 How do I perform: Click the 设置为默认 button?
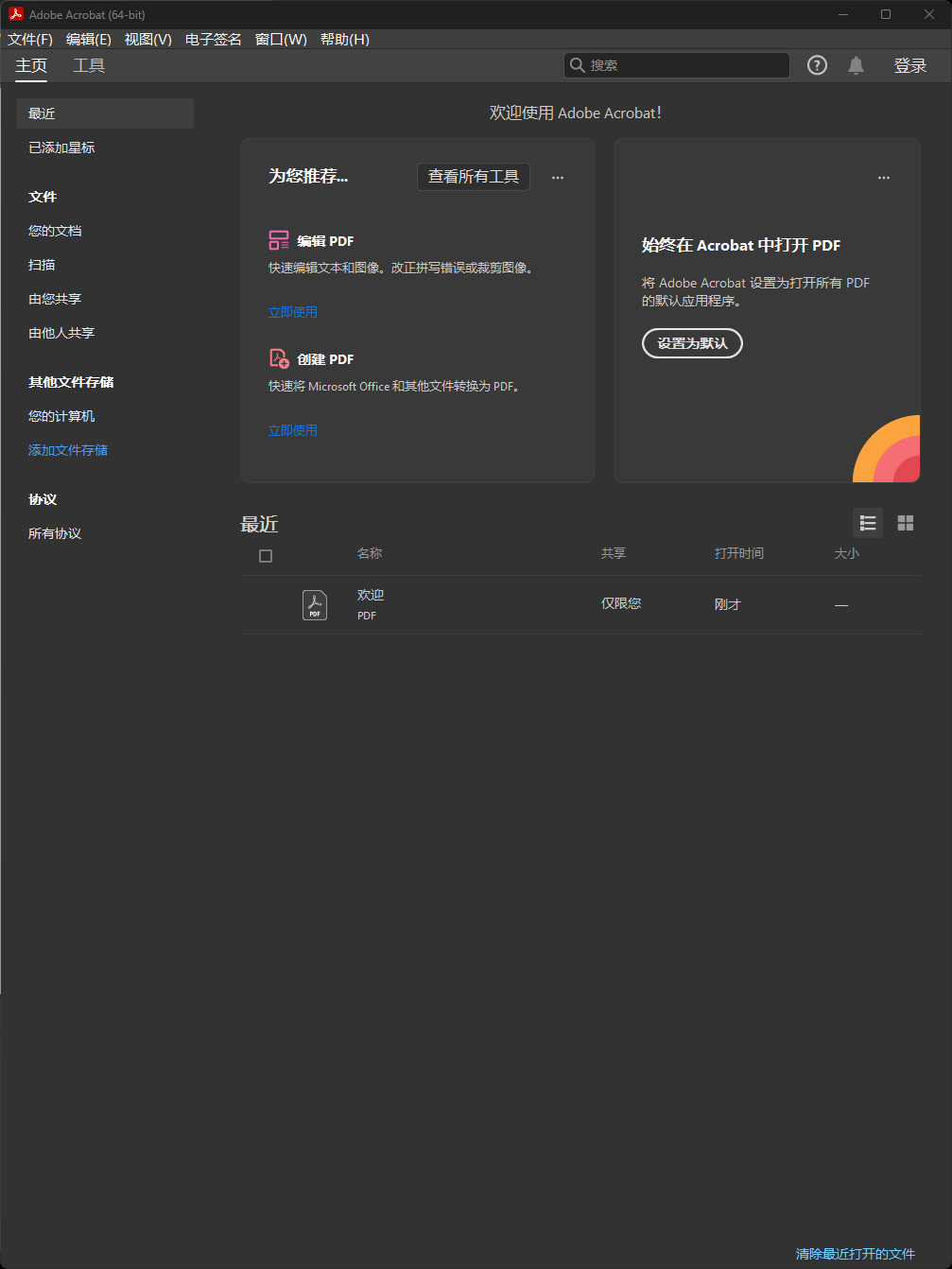[x=692, y=343]
